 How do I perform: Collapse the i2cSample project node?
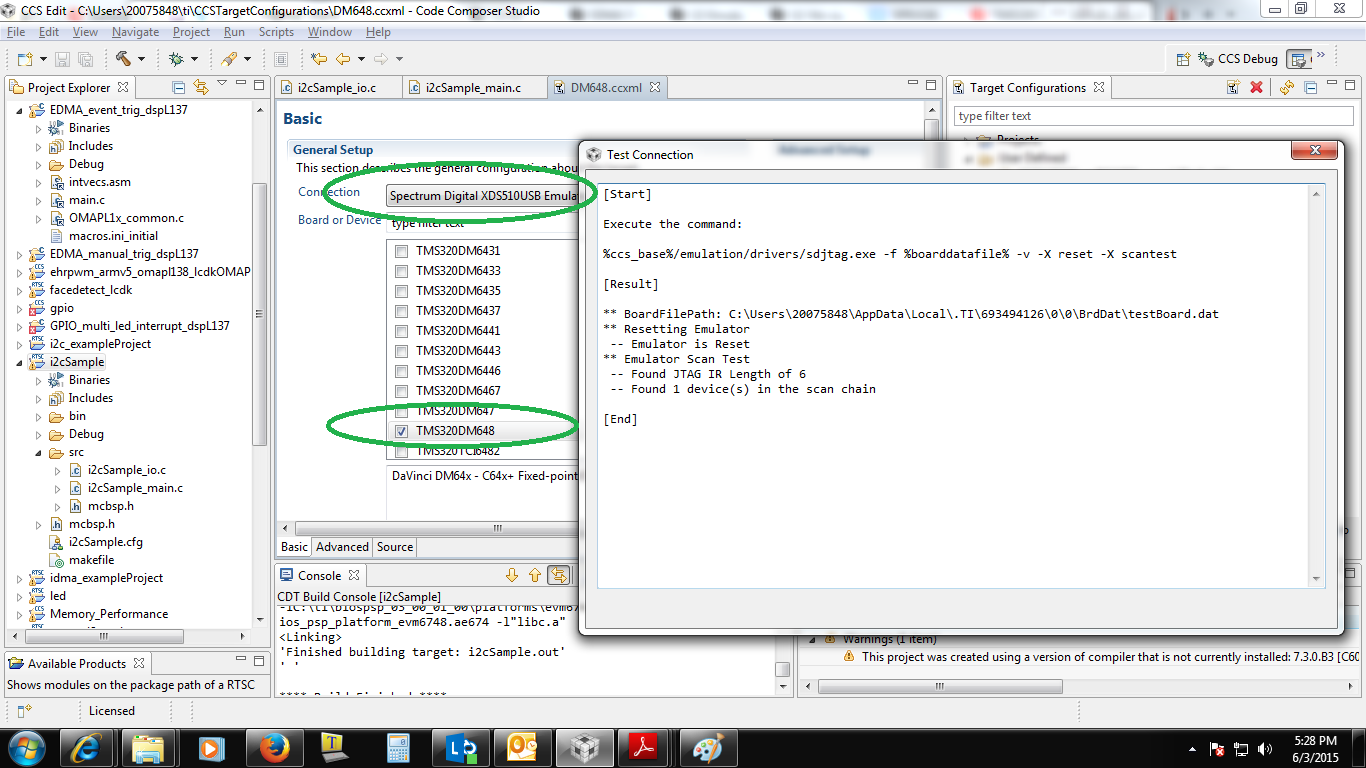19,362
